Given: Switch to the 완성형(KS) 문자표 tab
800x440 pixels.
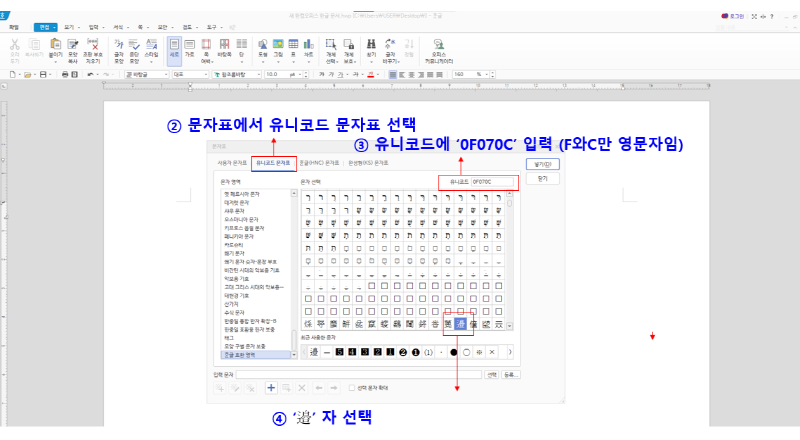Looking at the screenshot, I should 368,163.
